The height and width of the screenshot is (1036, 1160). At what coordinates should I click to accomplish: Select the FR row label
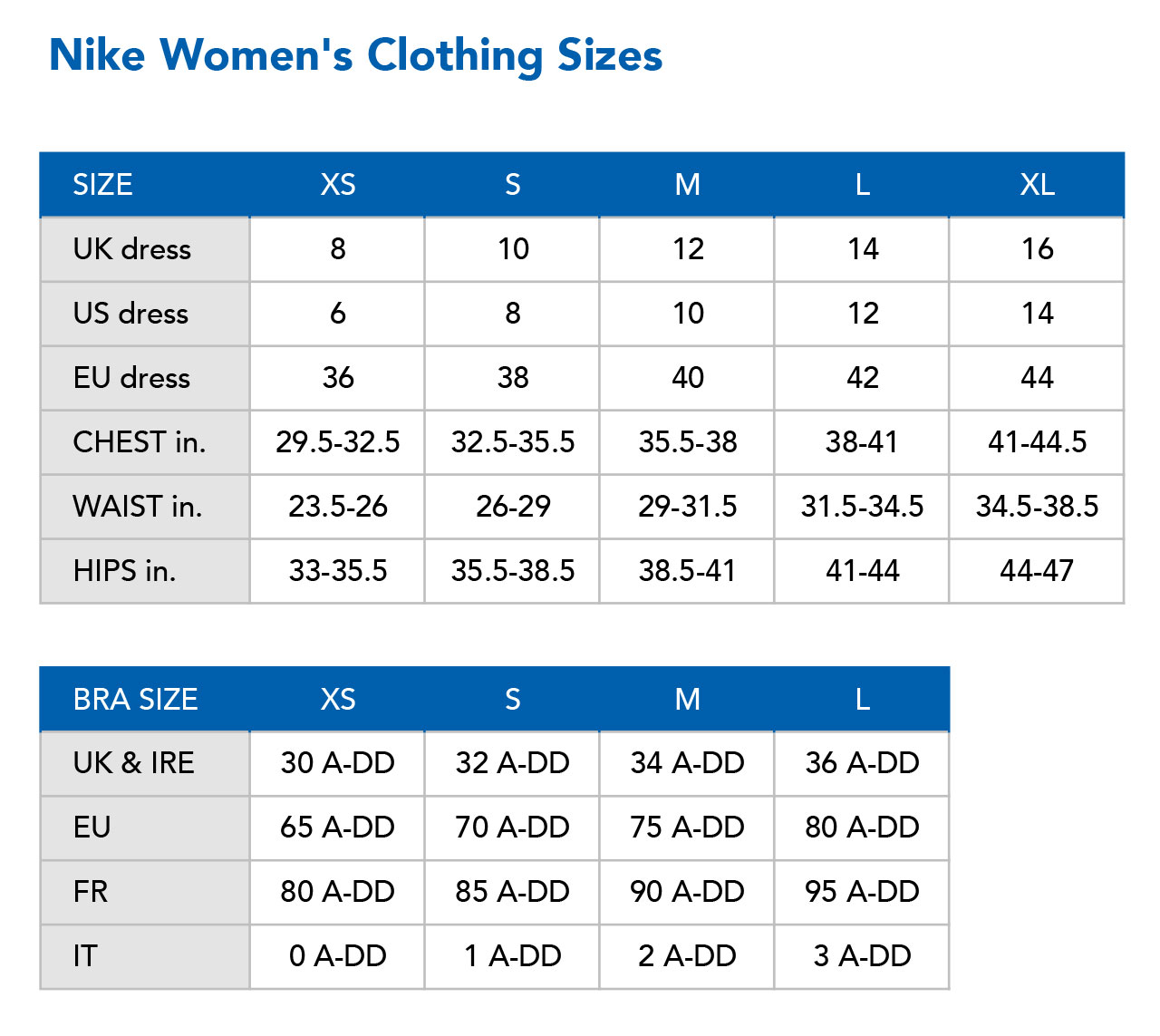(x=91, y=892)
